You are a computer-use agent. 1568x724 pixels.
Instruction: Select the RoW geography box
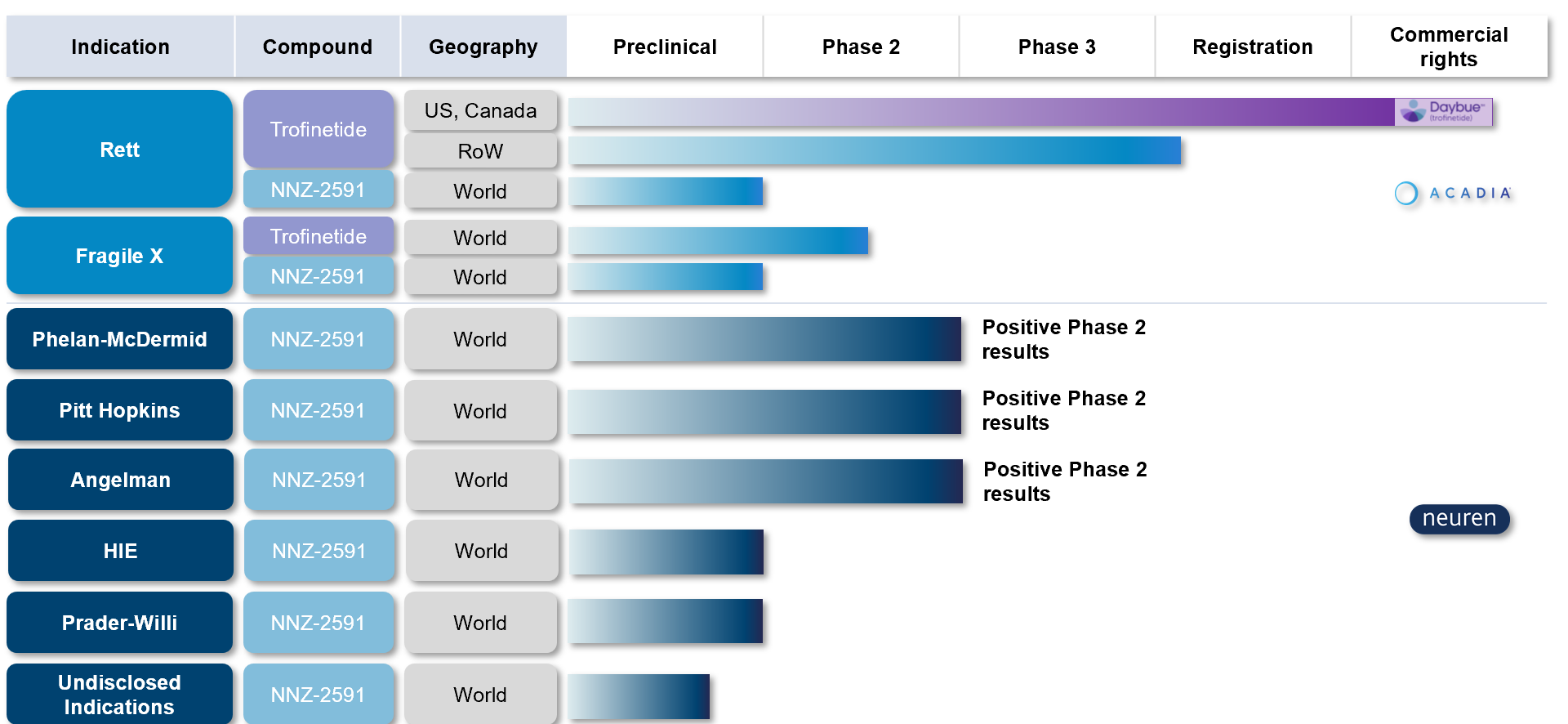pos(481,151)
